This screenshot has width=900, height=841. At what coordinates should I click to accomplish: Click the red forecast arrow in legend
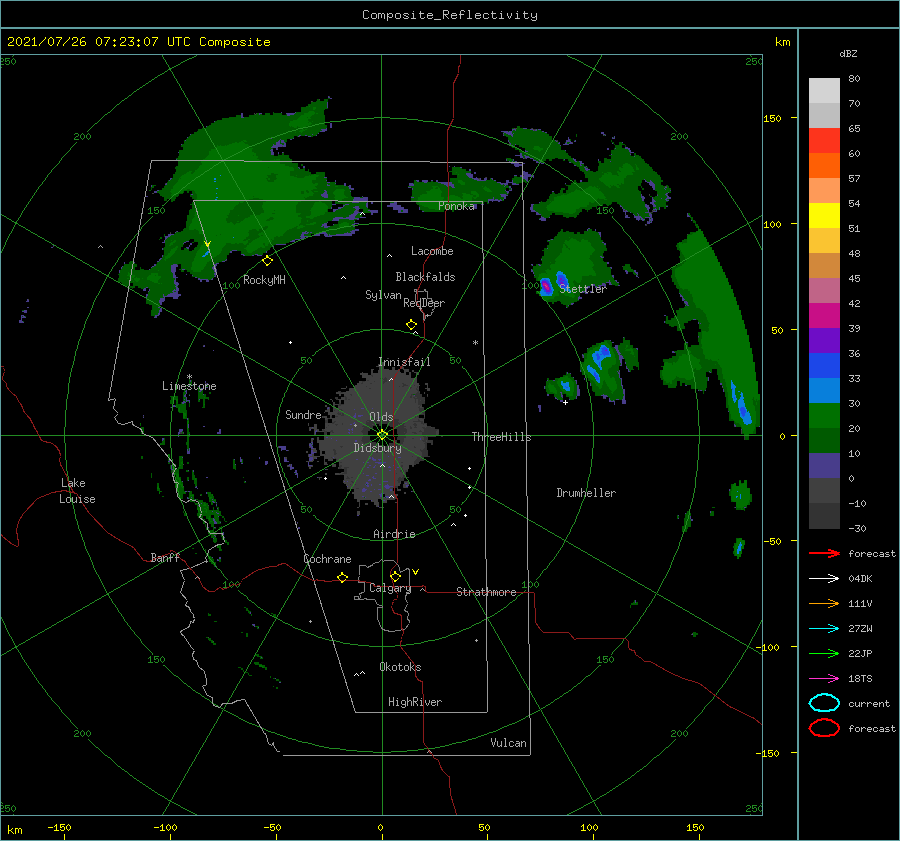click(824, 553)
